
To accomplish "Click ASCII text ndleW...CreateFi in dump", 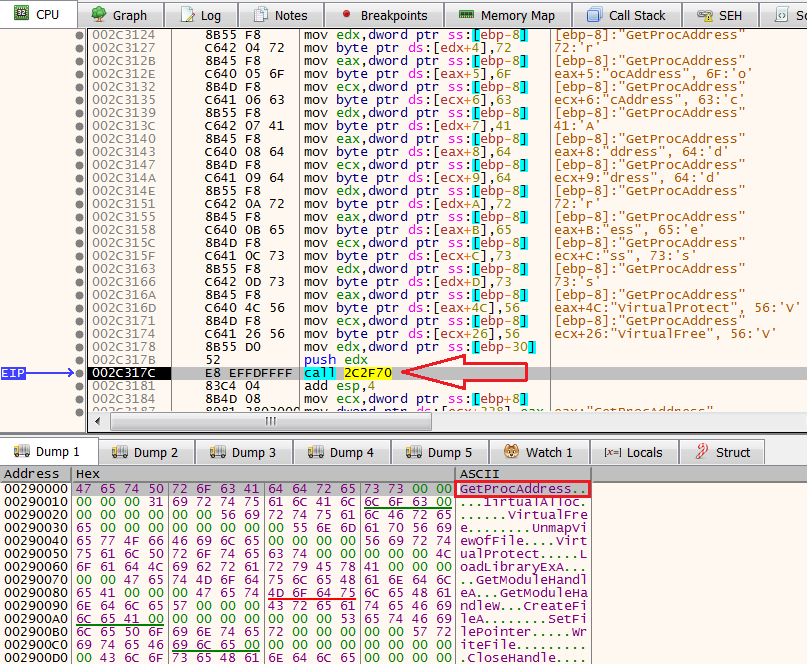I will tap(523, 606).
